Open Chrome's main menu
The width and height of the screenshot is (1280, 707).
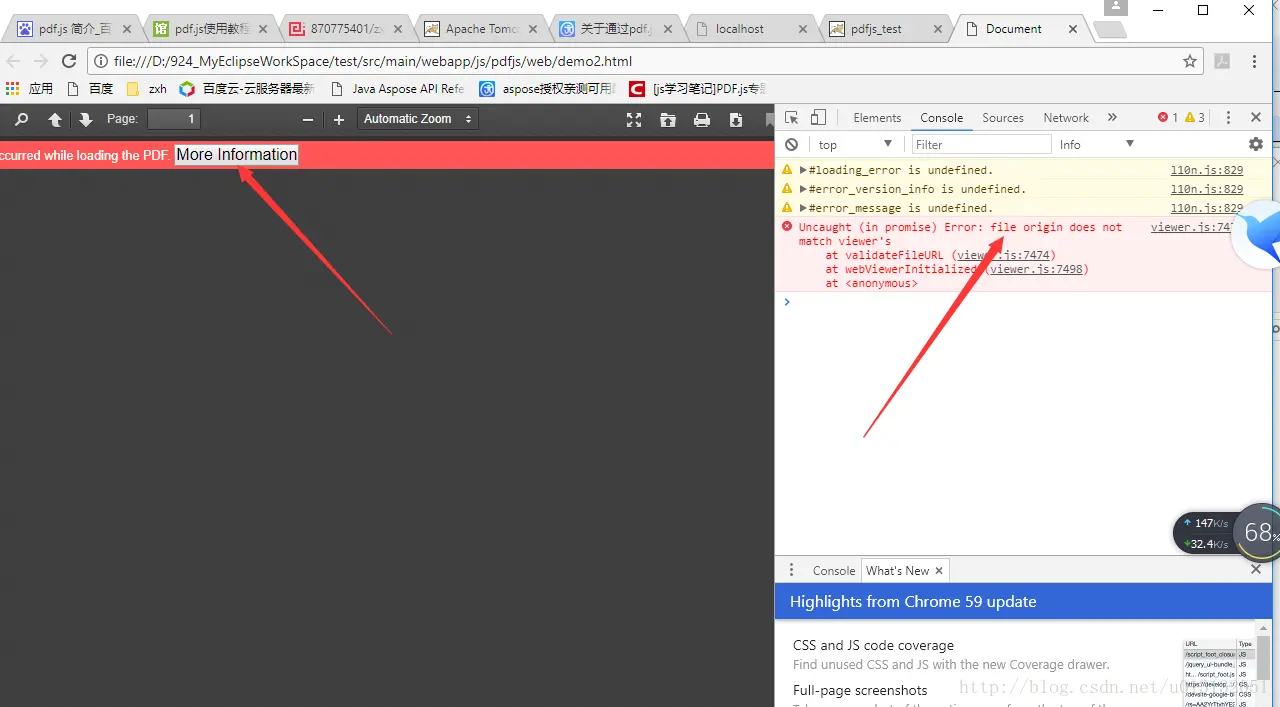coord(1254,61)
